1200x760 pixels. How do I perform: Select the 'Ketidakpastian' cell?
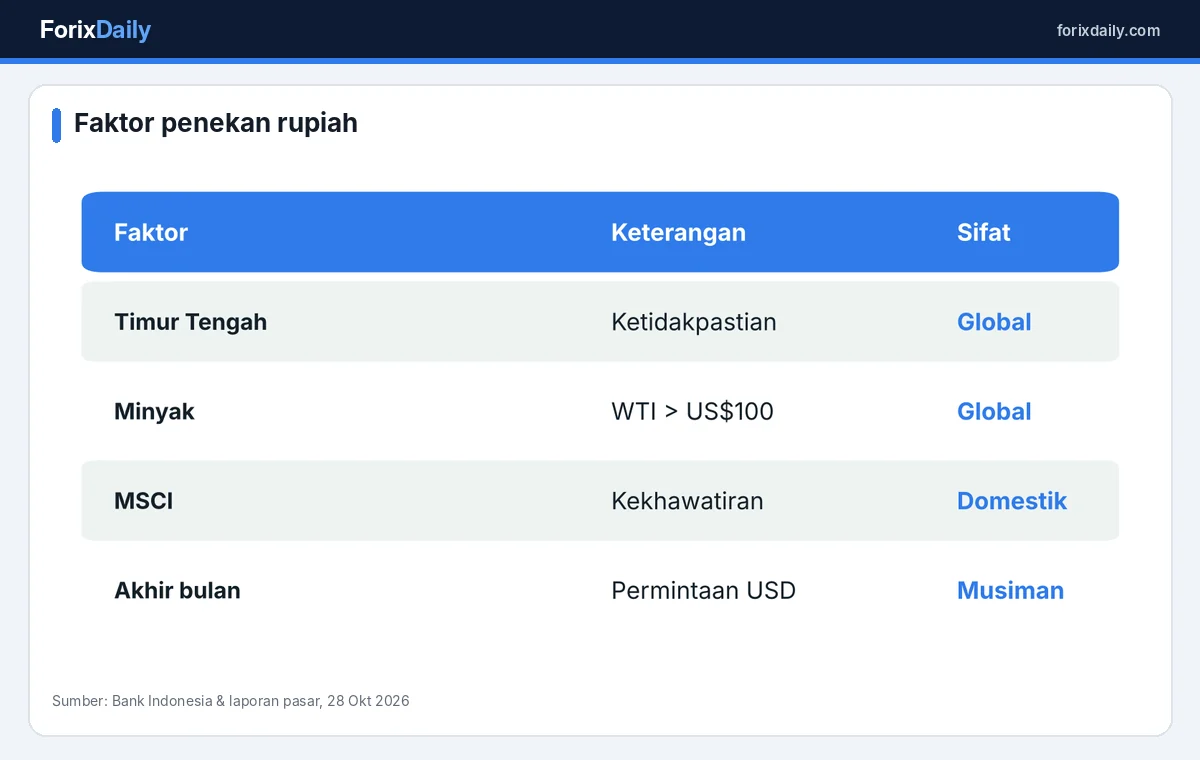pos(693,322)
